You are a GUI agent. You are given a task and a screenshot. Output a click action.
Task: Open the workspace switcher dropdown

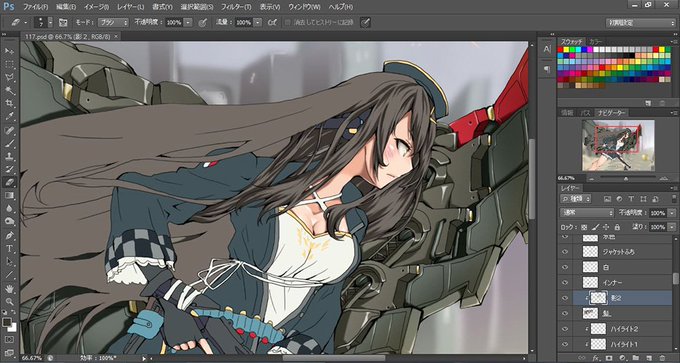(x=641, y=23)
